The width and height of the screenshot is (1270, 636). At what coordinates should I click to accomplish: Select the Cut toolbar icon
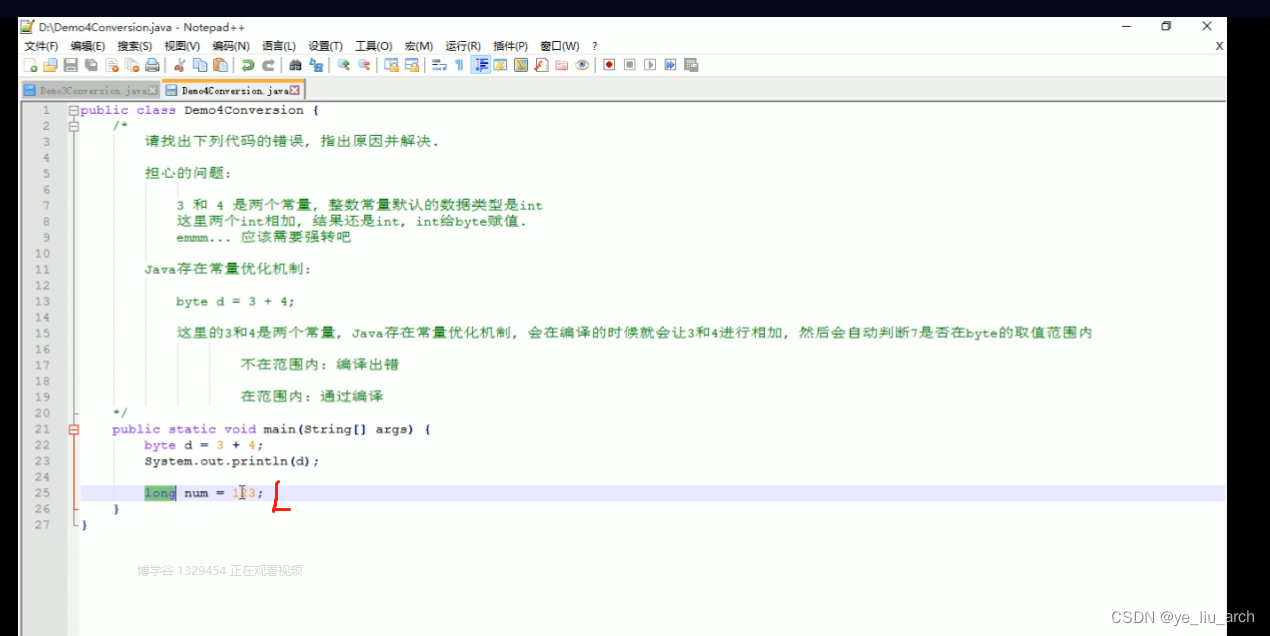pyautogui.click(x=178, y=64)
